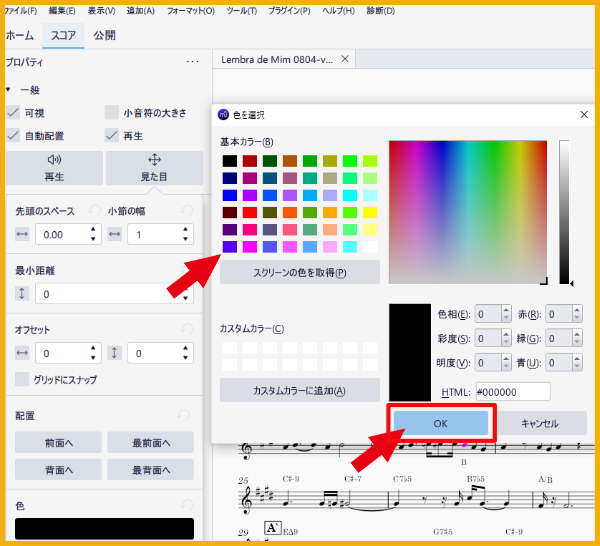Reset 小節の幅 value
This screenshot has height=546, width=600.
[x=187, y=211]
